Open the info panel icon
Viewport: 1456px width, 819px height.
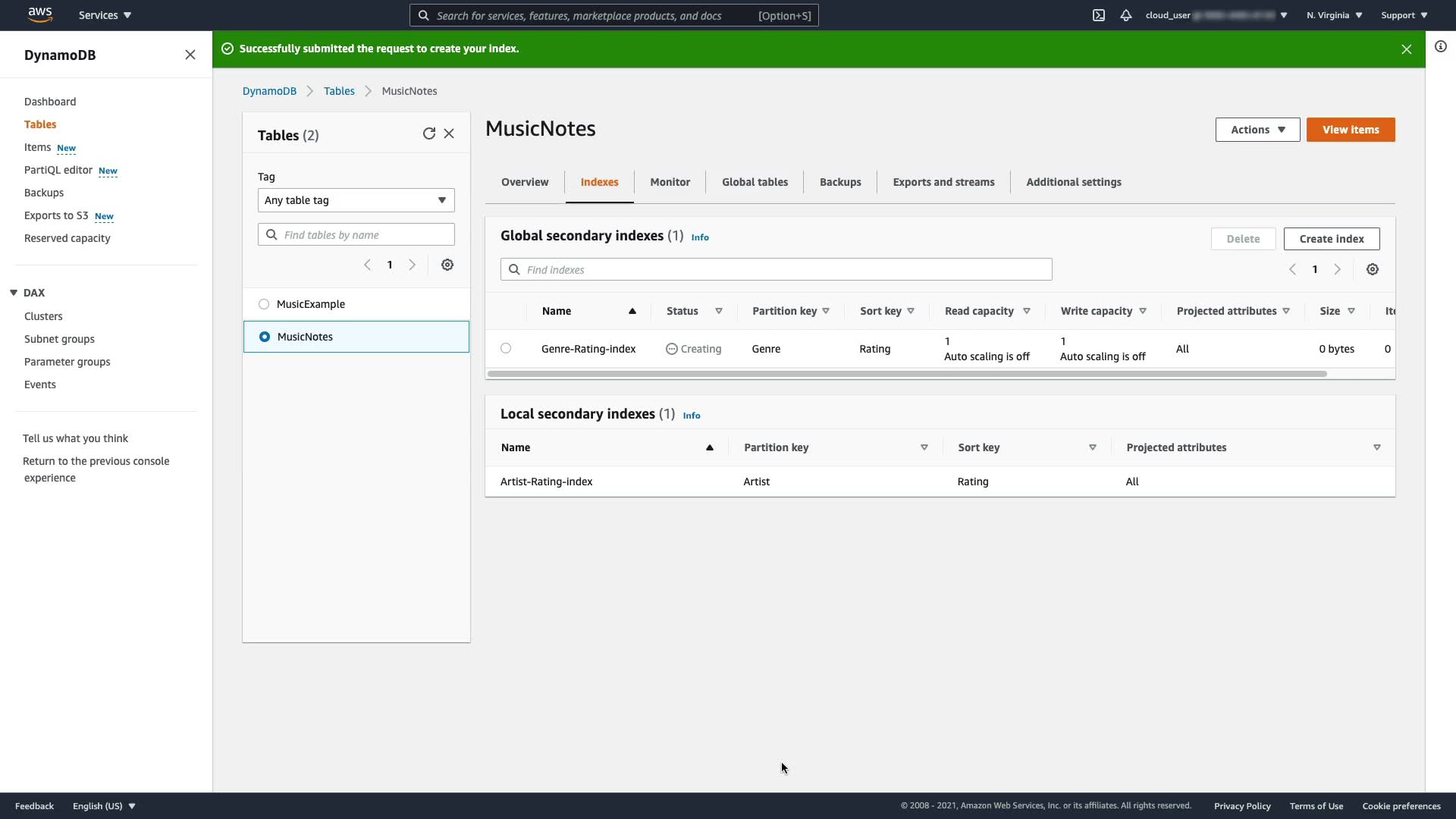click(x=1440, y=47)
